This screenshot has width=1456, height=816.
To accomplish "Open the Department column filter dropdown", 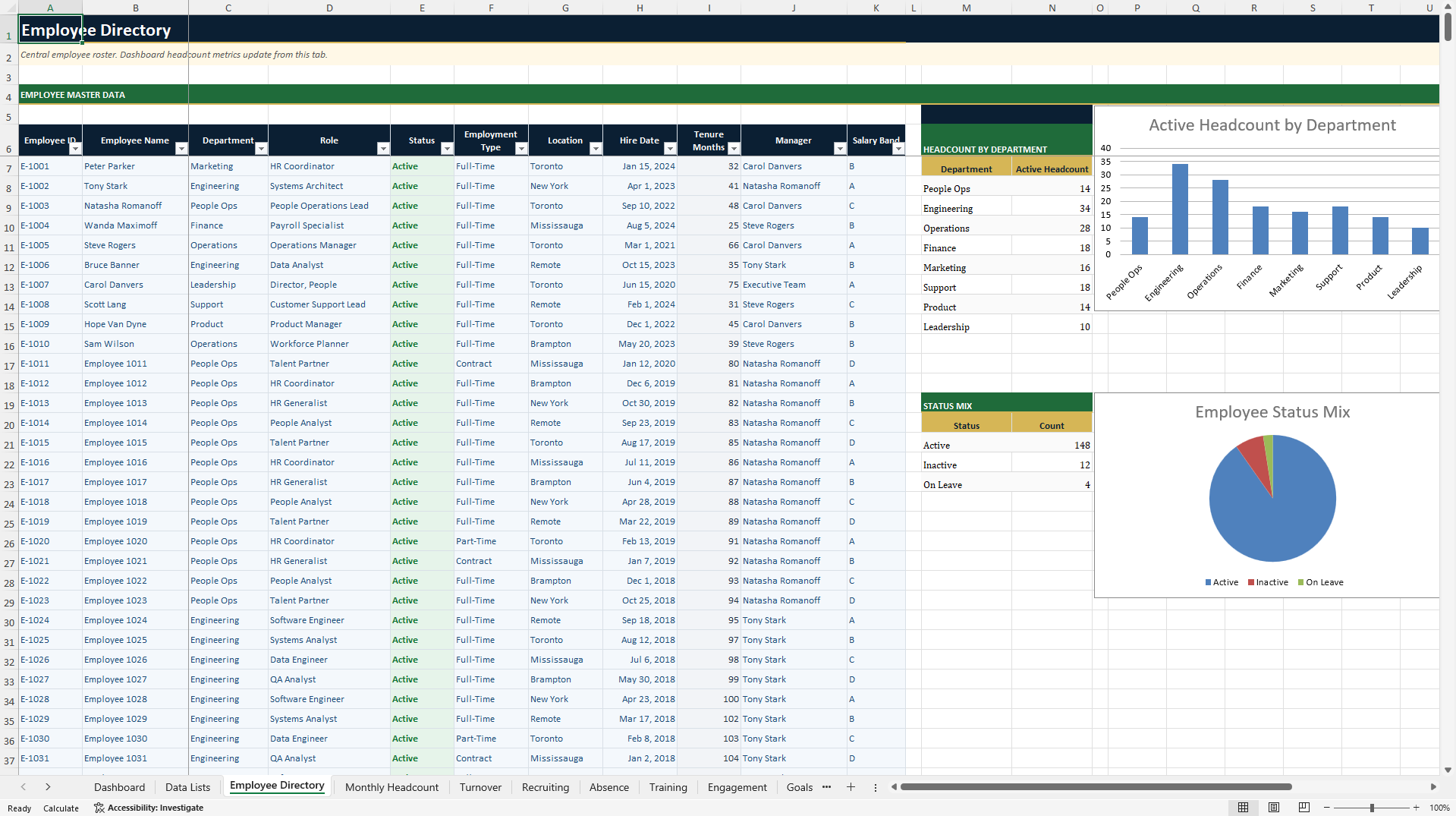I will [x=261, y=149].
